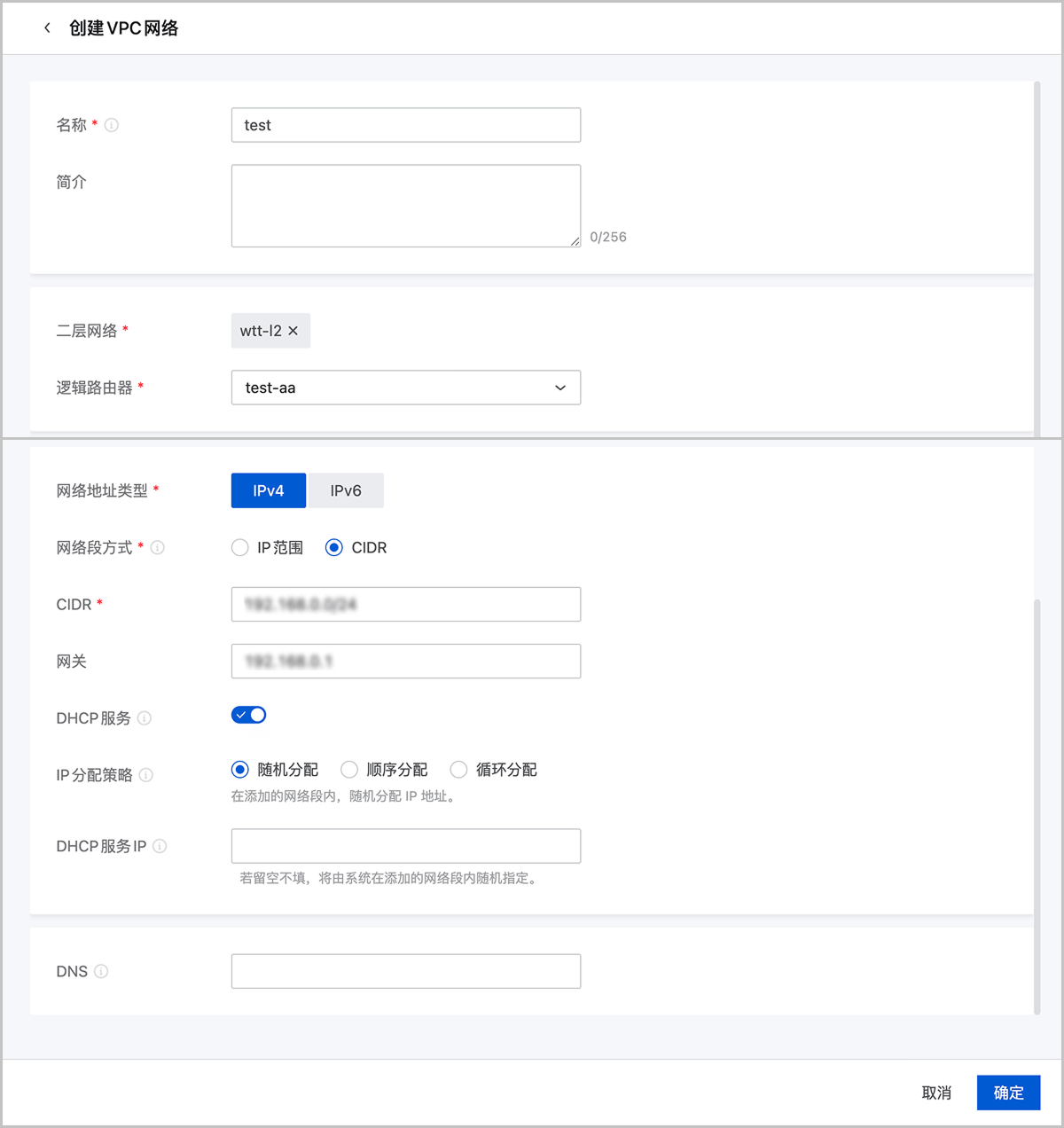Remove the wtt-l2 tag with its X

click(293, 331)
